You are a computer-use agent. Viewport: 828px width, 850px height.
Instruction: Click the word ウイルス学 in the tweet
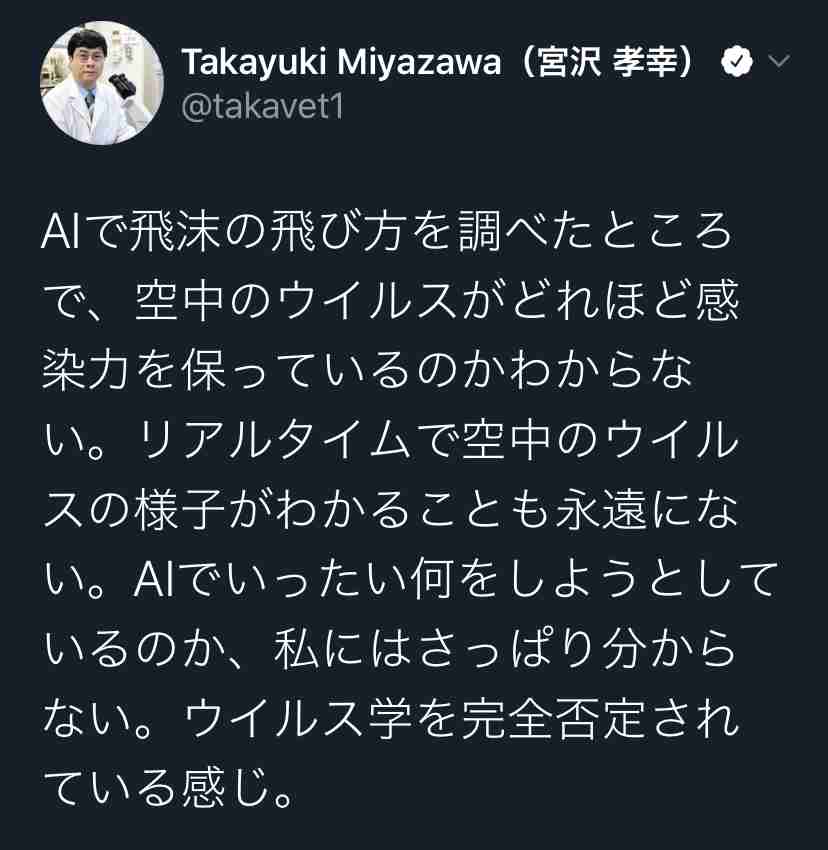pos(298,718)
